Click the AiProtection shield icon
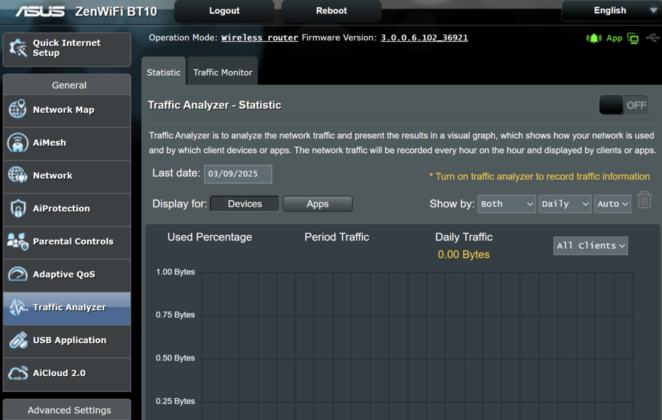662x420 pixels. click(18, 208)
